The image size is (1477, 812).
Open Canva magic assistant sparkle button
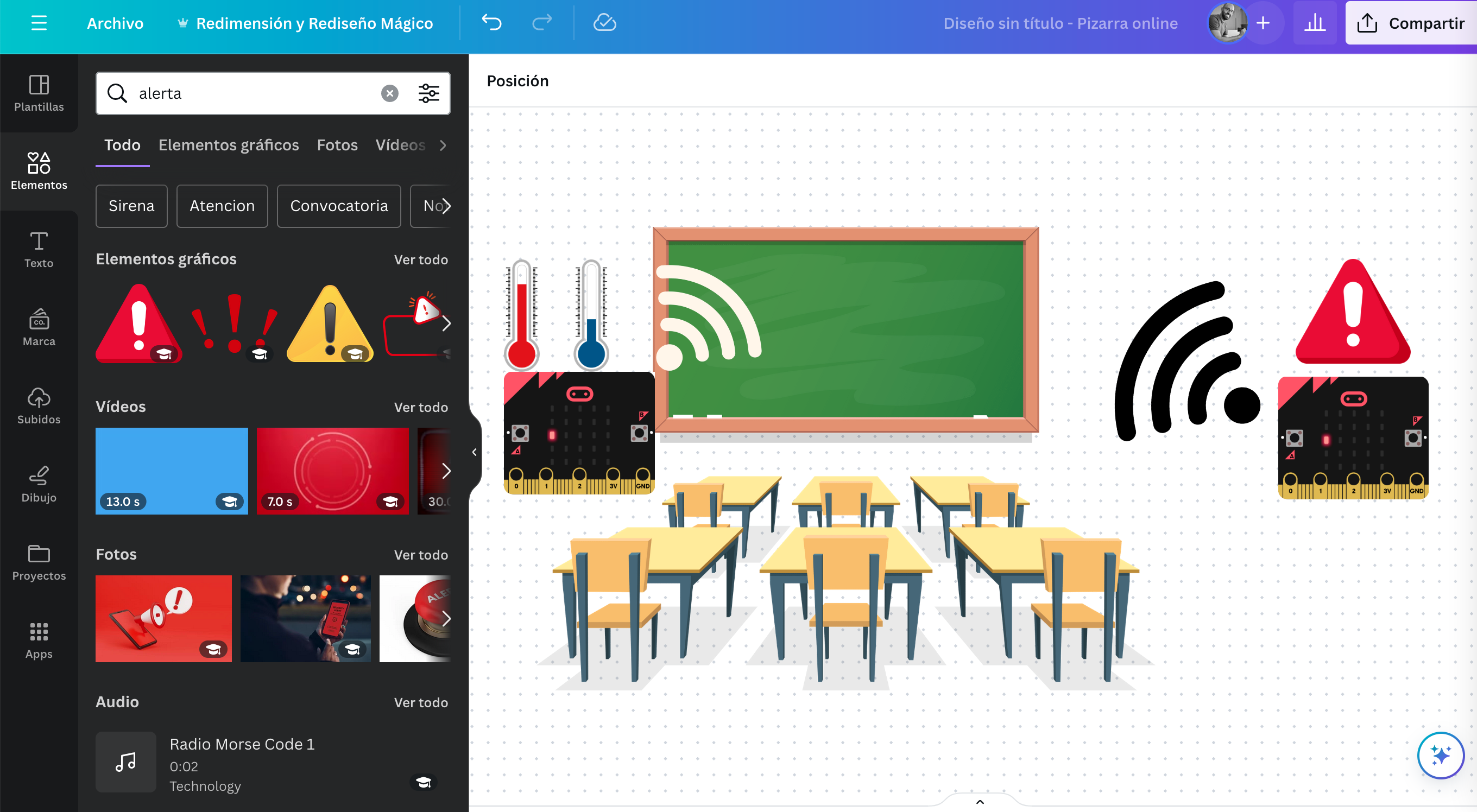tap(1440, 754)
